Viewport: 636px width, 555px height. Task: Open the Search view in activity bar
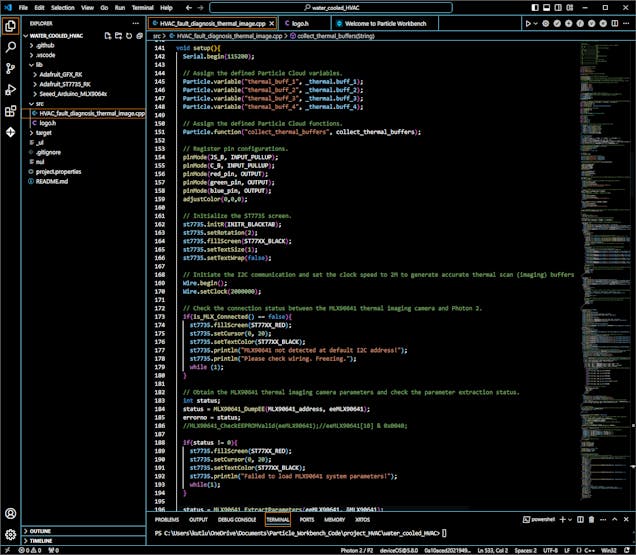click(10, 46)
